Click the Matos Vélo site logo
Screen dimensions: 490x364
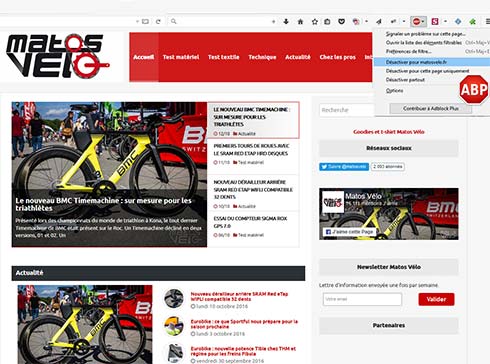coord(58,56)
